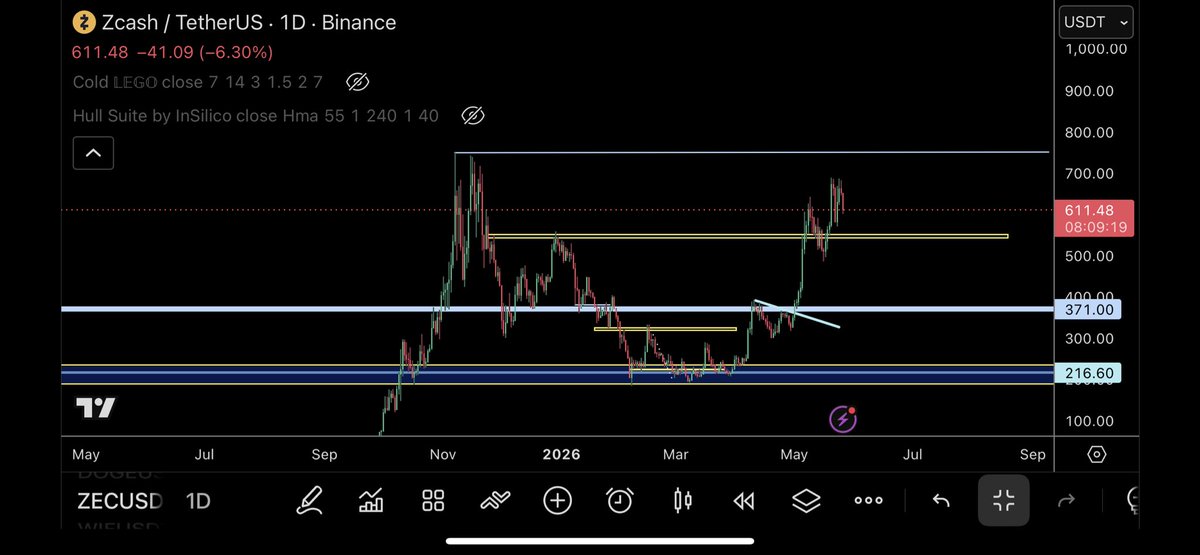Open the object tree layers icon
Image resolution: width=1200 pixels, height=555 pixels.
click(806, 500)
